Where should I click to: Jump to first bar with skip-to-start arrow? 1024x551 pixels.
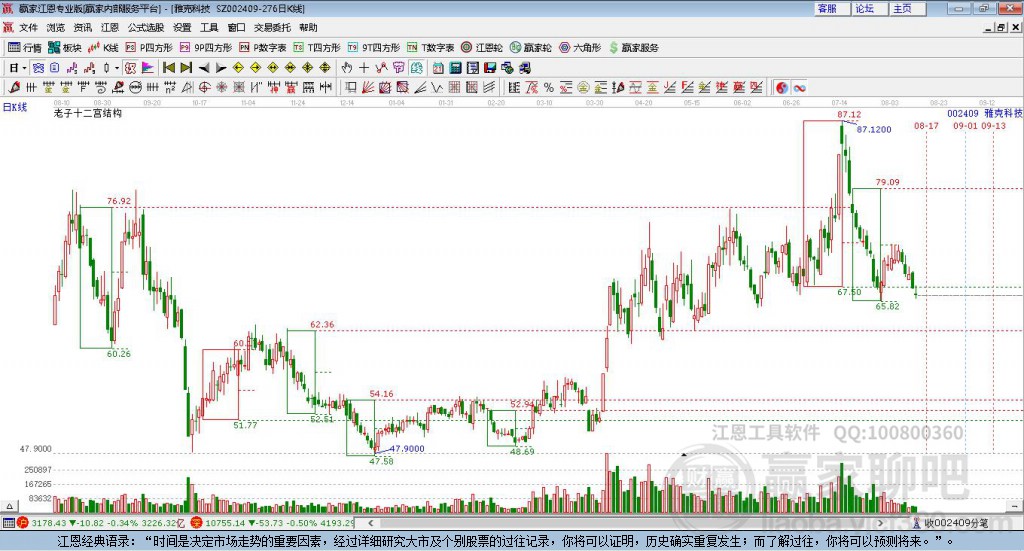pyautogui.click(x=169, y=68)
